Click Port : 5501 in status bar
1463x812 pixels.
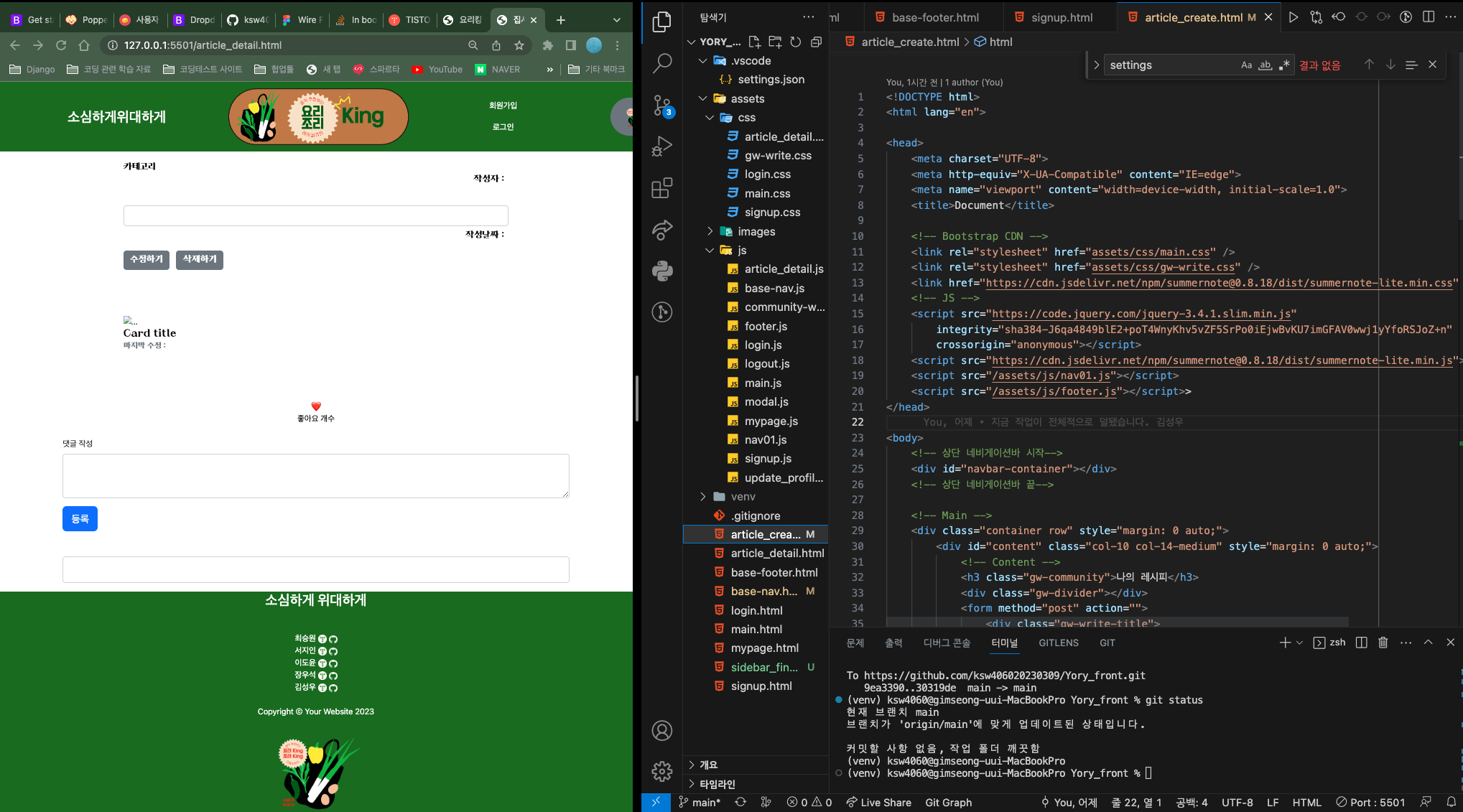click(1370, 803)
